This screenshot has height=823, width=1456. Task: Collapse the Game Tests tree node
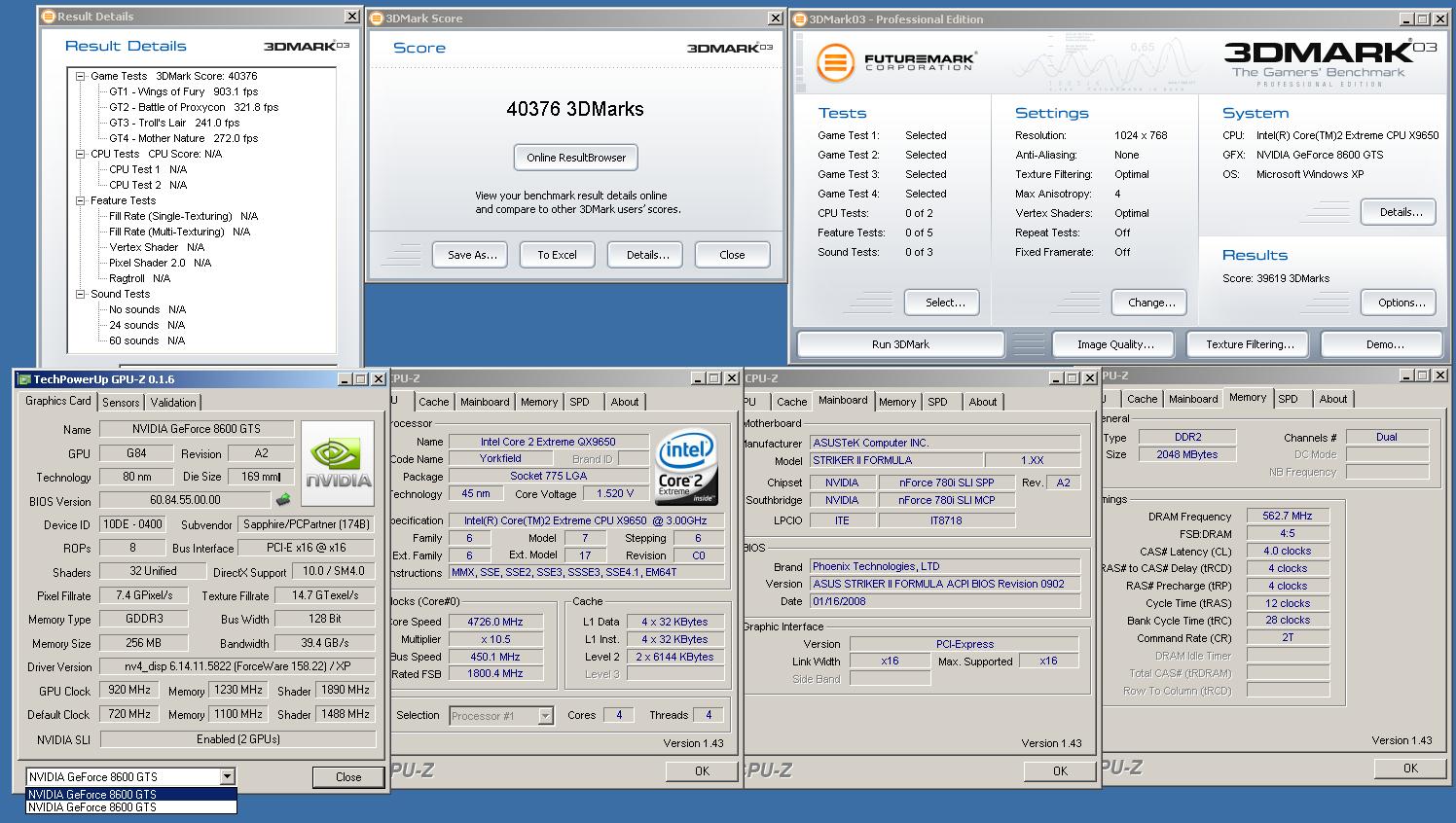(81, 76)
